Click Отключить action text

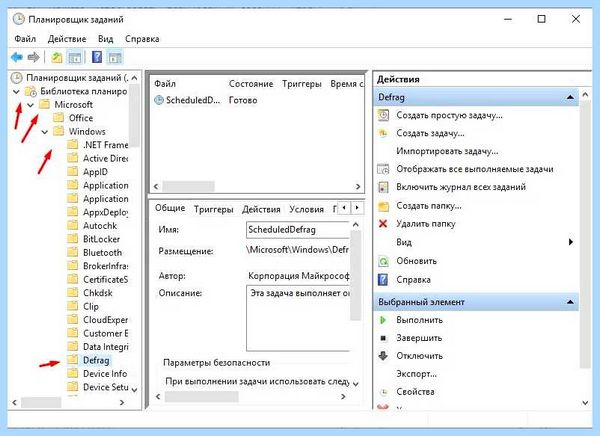point(419,356)
